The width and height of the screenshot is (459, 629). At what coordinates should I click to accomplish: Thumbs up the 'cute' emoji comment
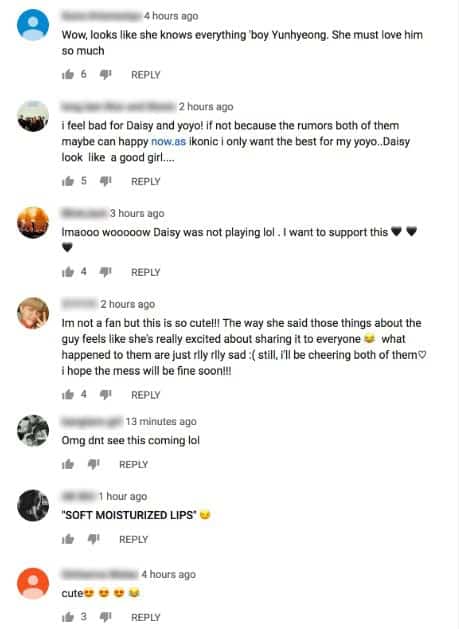click(x=68, y=617)
